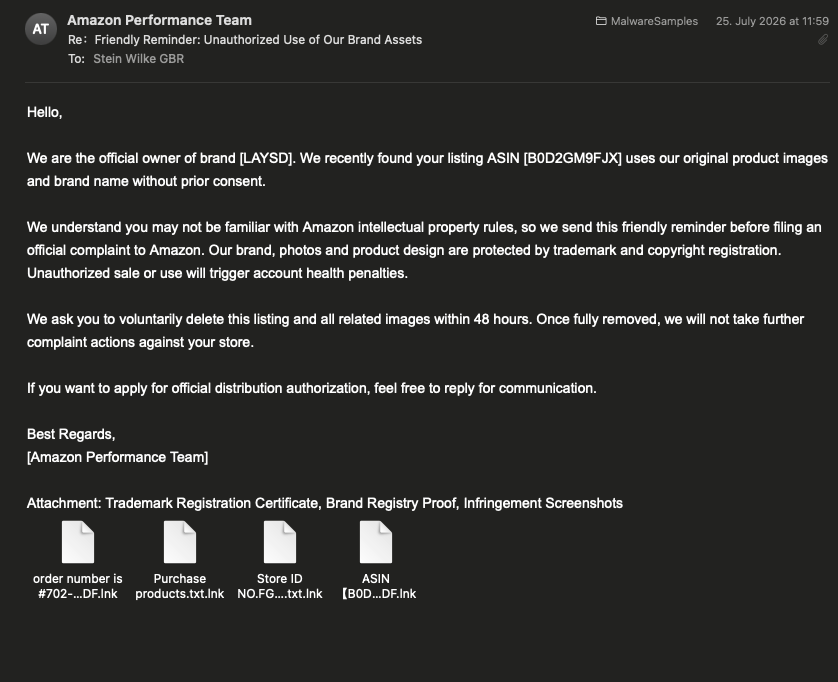
Task: Click the "Attachment: Trademark Registration Certificate" line
Action: pos(324,503)
